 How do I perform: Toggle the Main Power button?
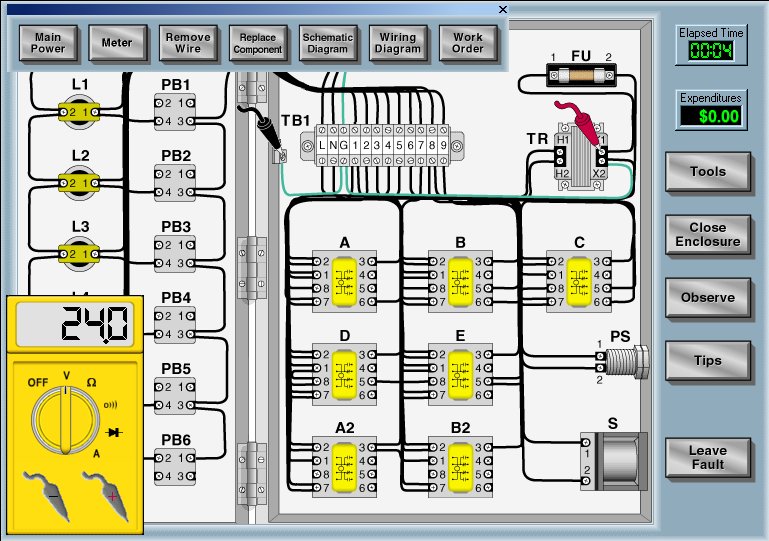tap(48, 42)
